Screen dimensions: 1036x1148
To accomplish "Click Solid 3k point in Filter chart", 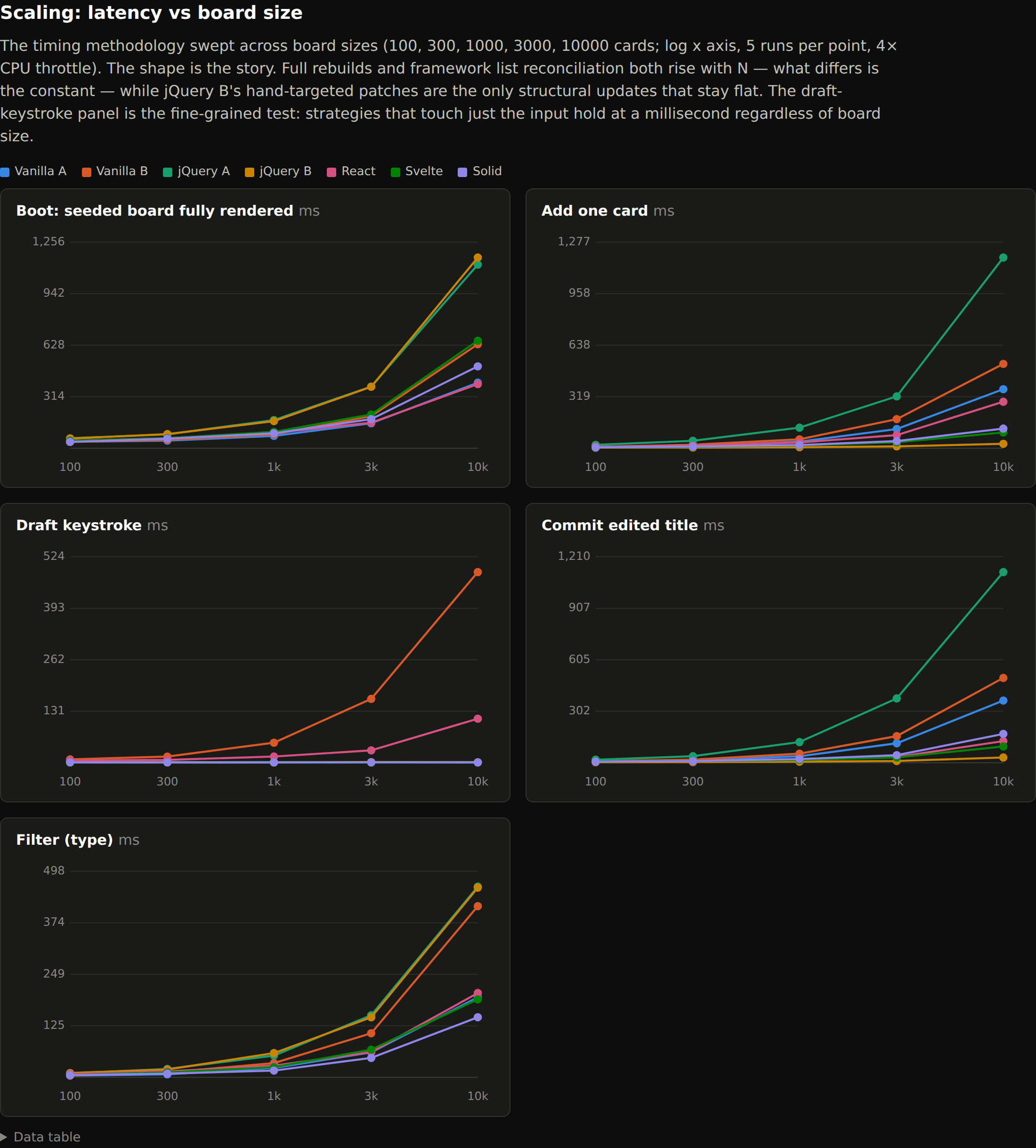I will click(371, 1058).
